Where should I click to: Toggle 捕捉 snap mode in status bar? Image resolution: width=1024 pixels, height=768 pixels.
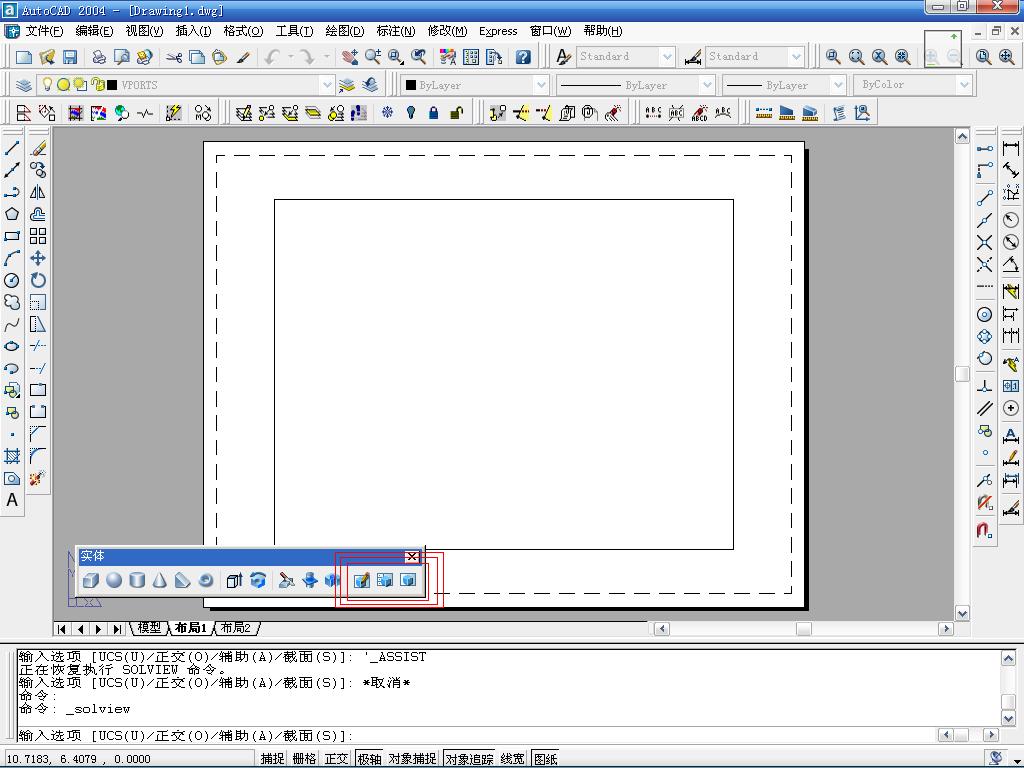point(272,758)
